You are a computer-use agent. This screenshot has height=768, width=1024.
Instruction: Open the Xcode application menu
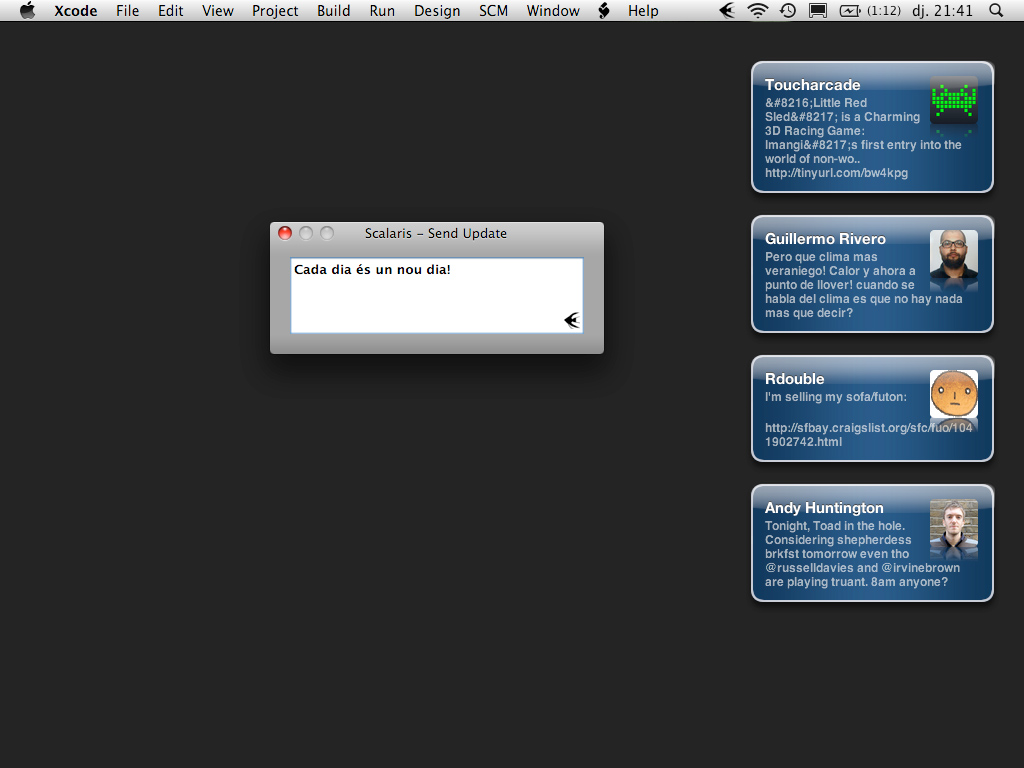tap(76, 11)
